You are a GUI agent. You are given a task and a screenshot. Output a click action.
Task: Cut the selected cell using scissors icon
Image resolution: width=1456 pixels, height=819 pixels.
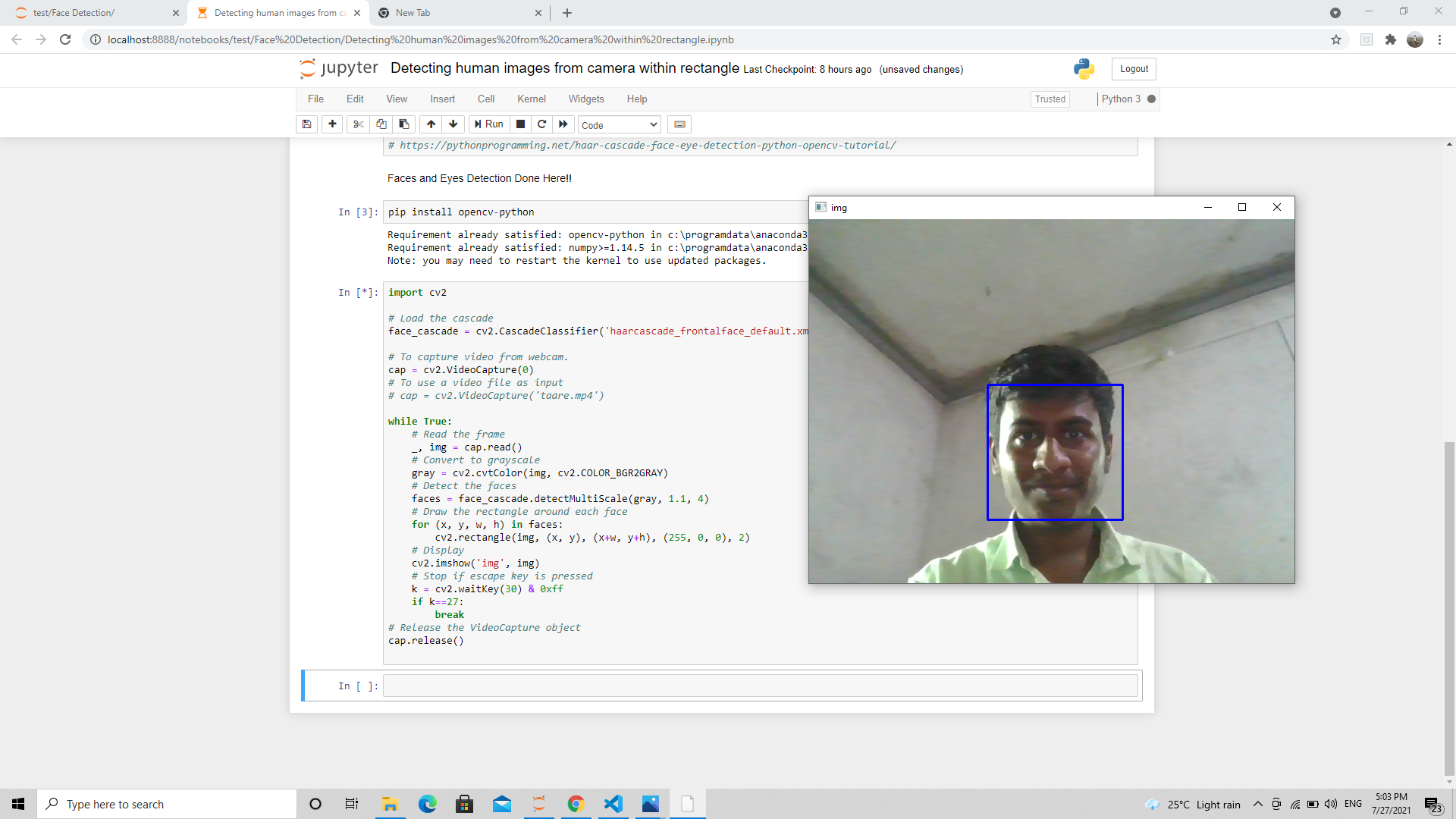point(357,124)
